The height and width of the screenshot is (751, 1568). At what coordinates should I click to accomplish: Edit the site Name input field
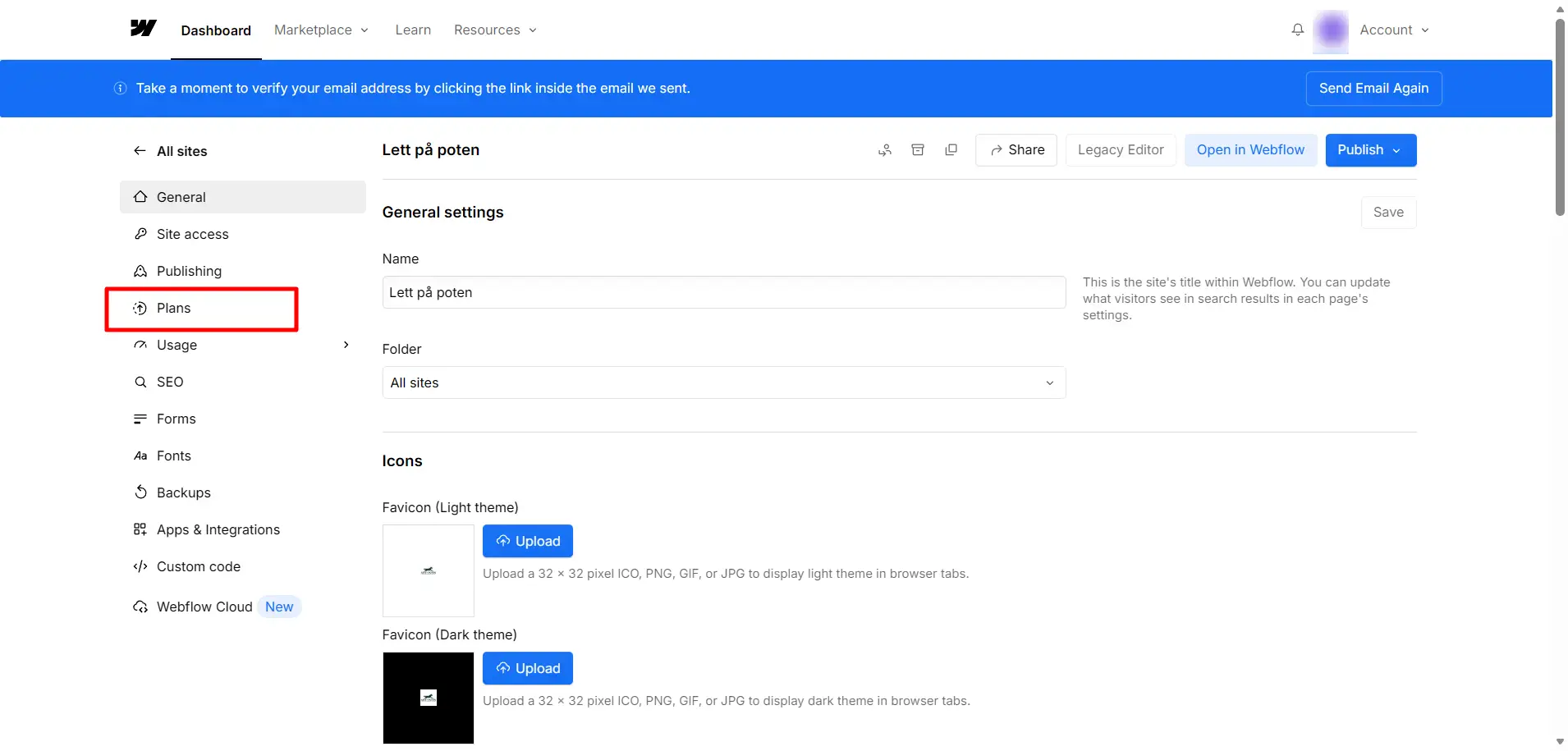723,292
